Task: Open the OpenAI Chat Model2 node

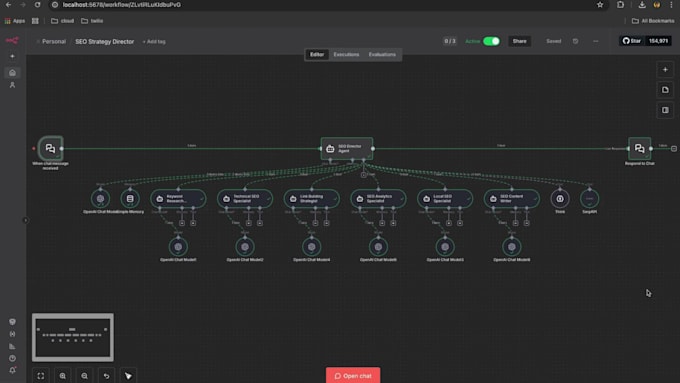Action: coord(245,247)
